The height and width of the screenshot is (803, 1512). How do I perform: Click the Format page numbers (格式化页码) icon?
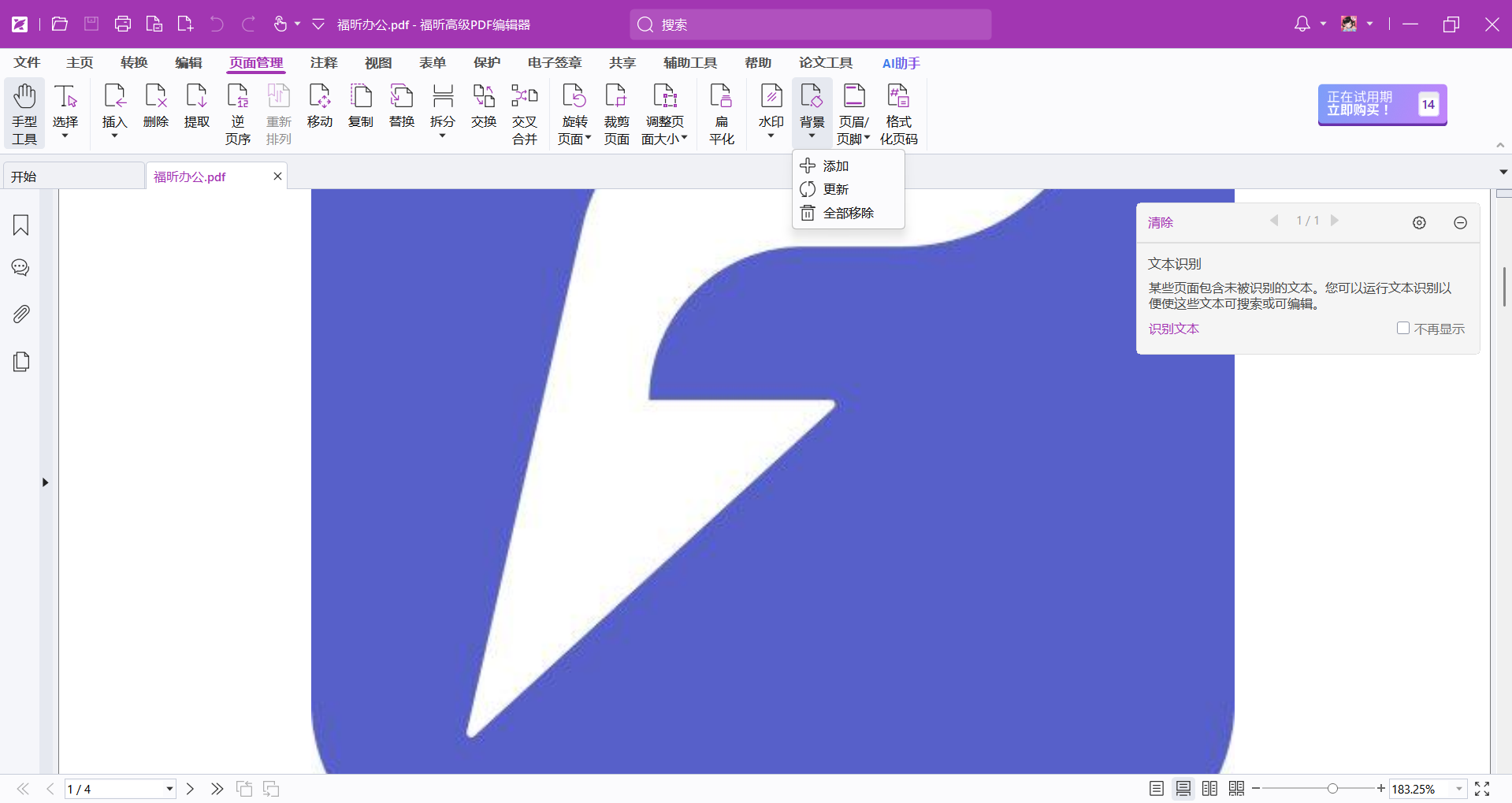point(898,113)
